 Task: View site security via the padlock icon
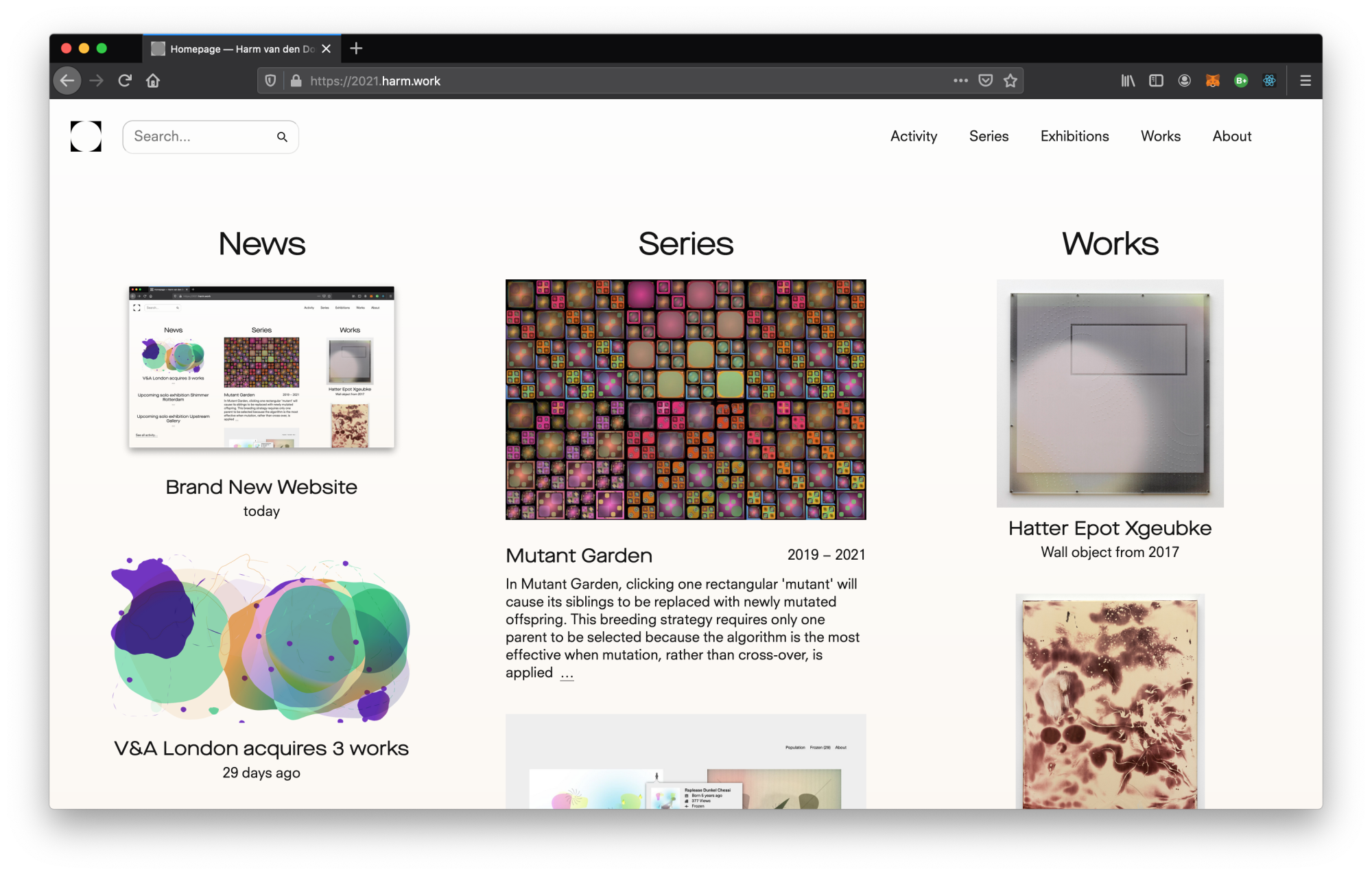click(x=296, y=81)
